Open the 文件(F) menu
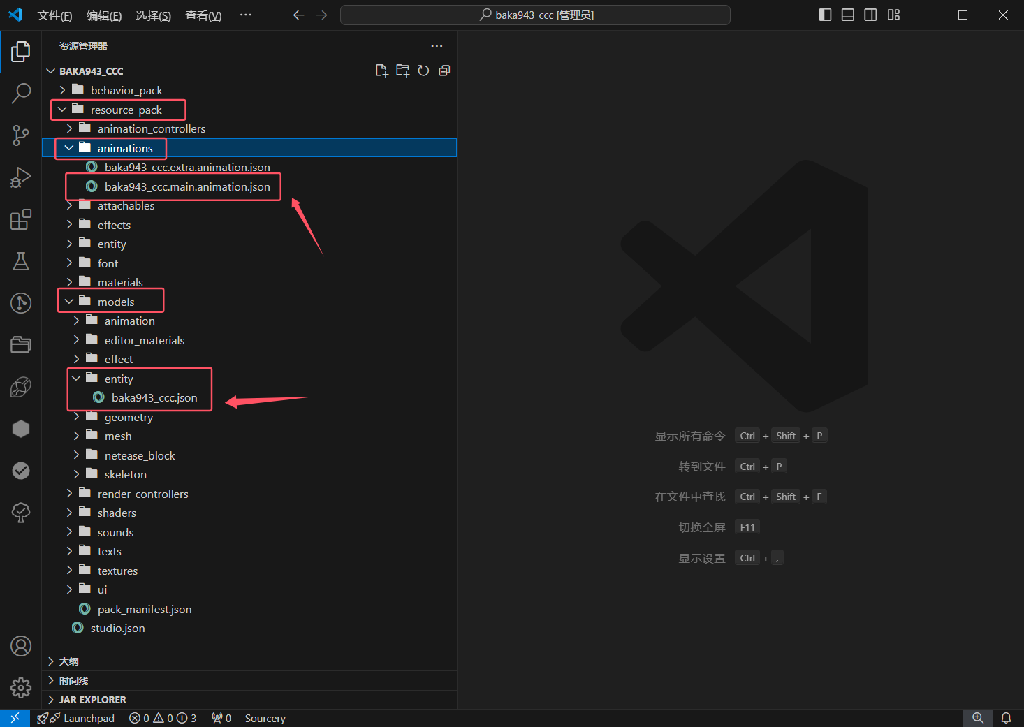The width and height of the screenshot is (1024, 727). coord(54,16)
